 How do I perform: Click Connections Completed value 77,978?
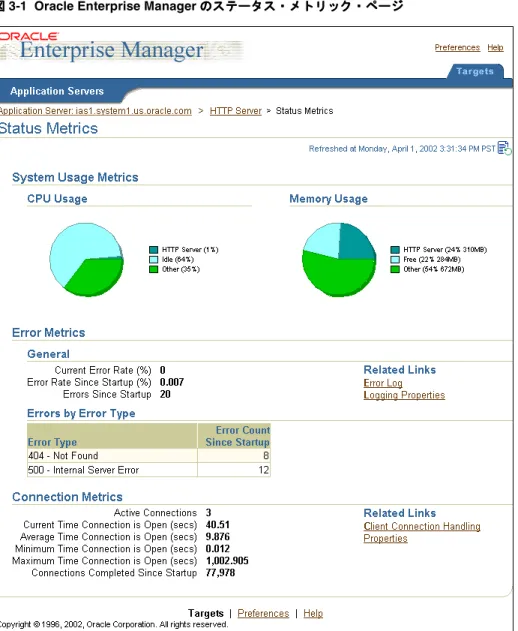[x=220, y=573]
